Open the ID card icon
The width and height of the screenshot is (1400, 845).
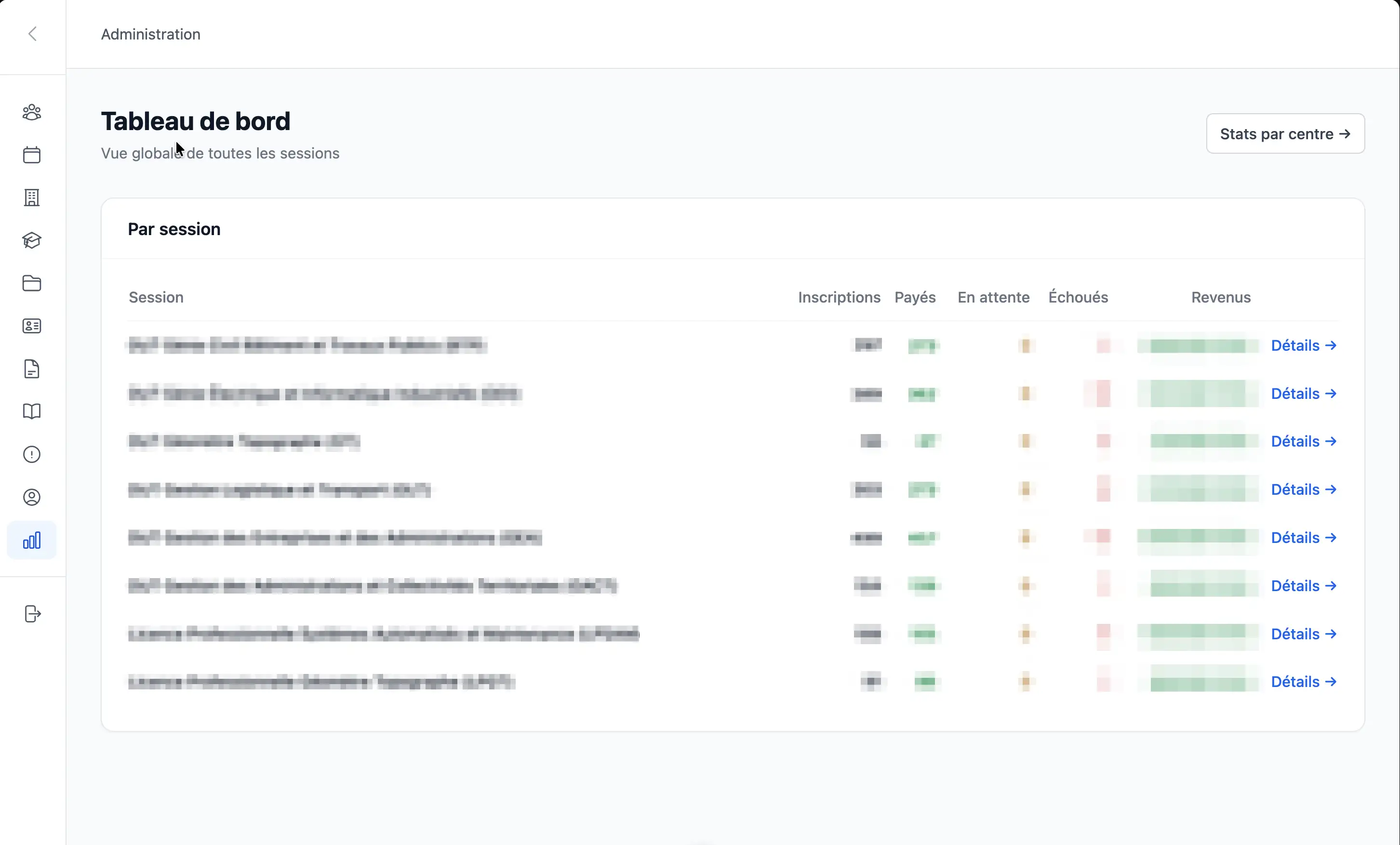(32, 326)
